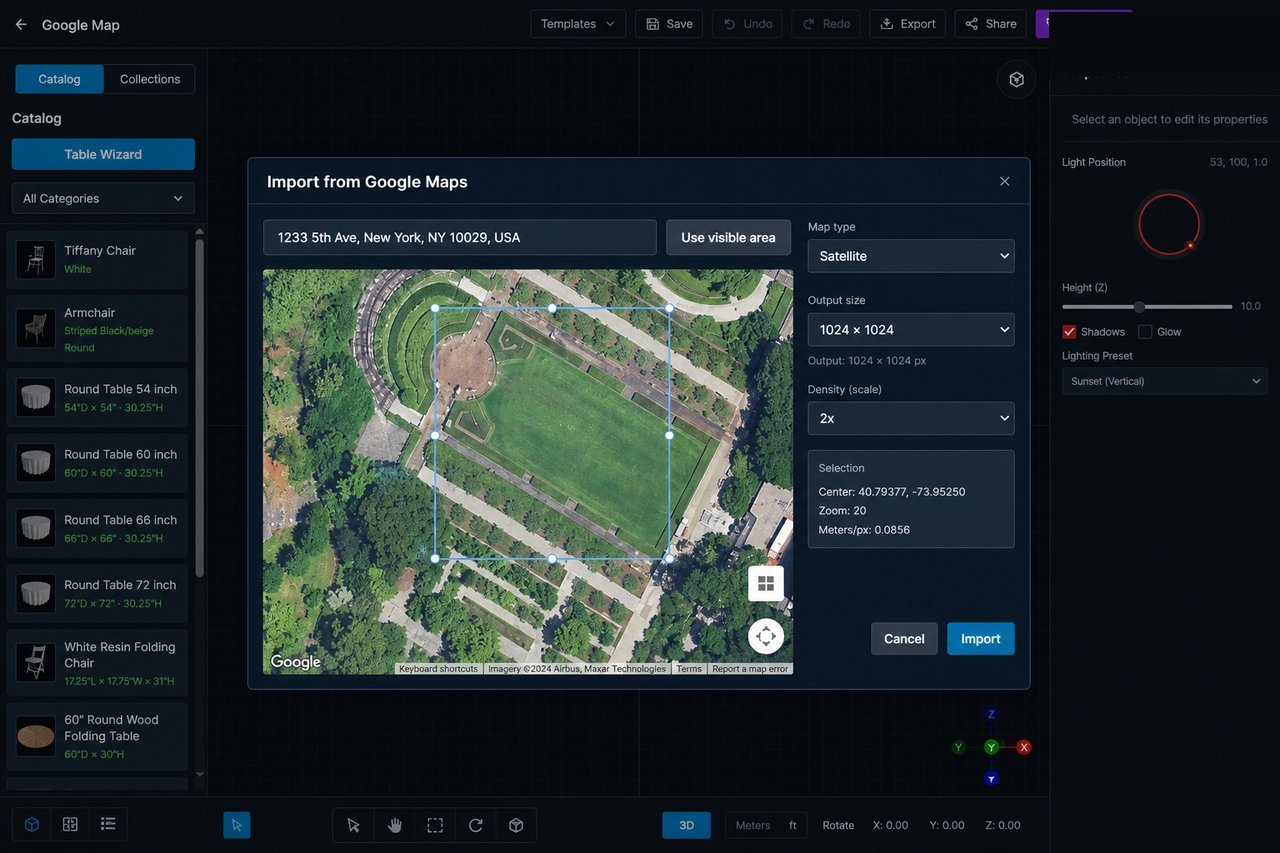Viewport: 1280px width, 853px height.
Task: Click the green Y axis gizmo center
Action: pos(991,747)
